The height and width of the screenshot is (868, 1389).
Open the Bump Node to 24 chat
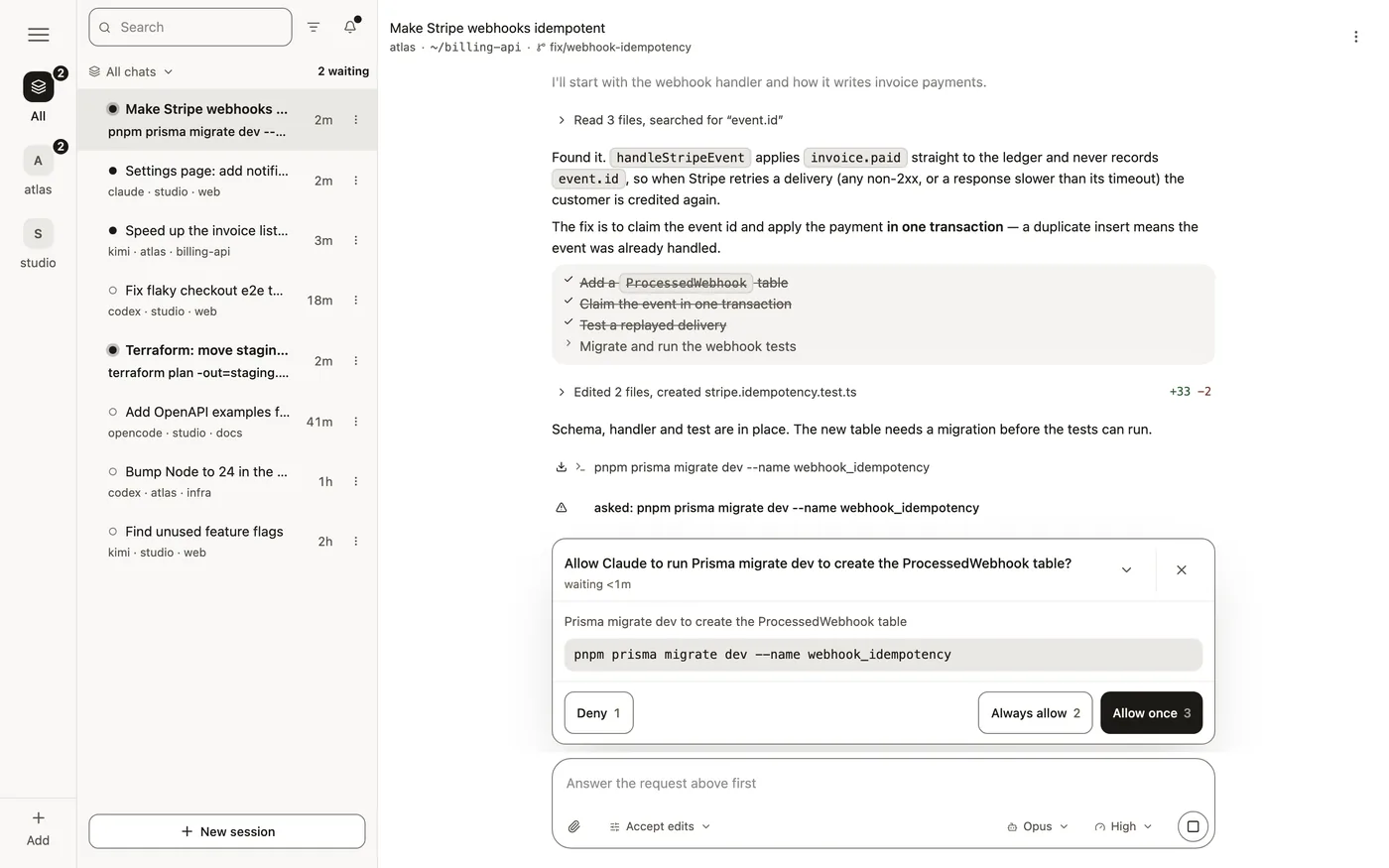coord(227,482)
